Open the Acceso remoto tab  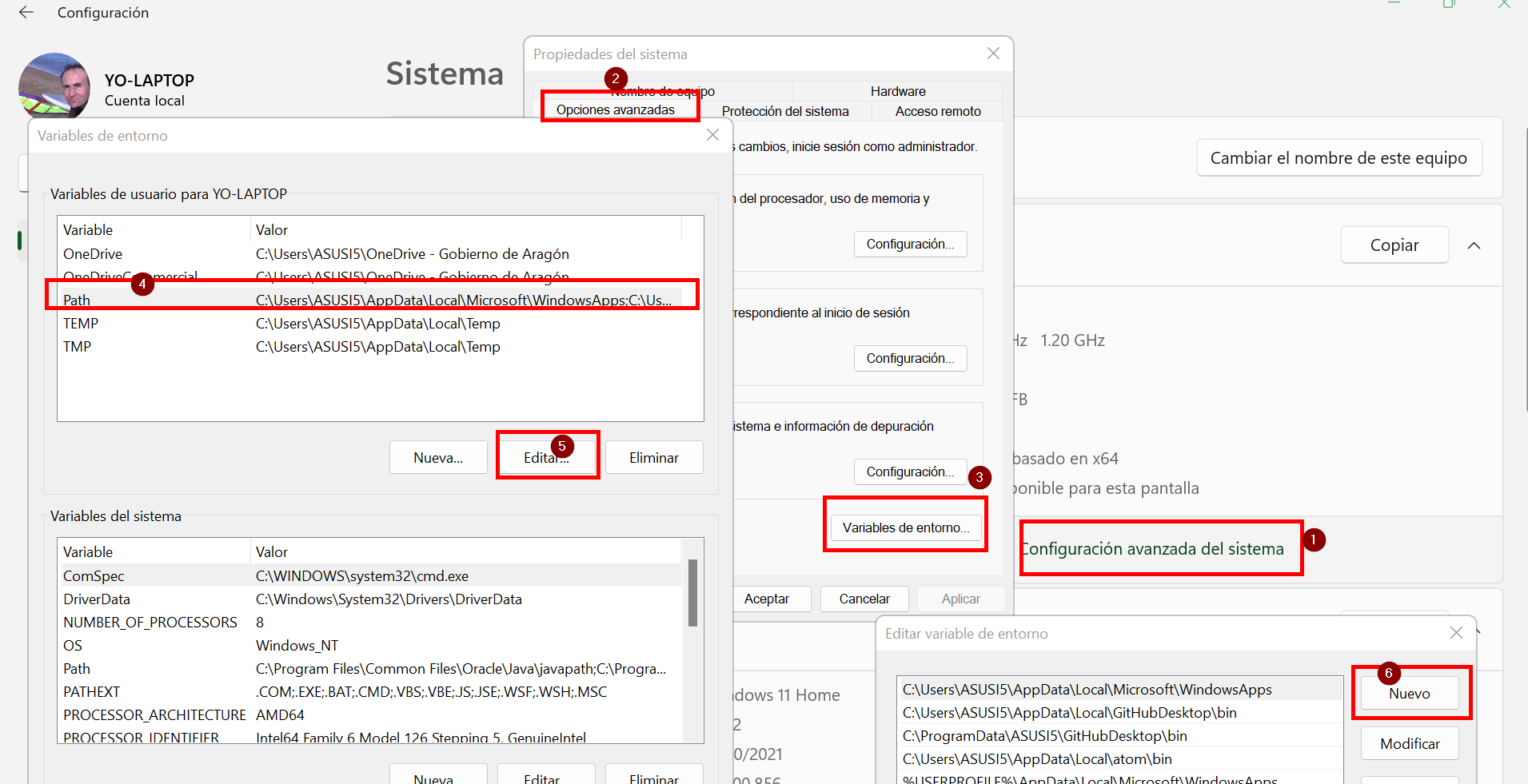938,111
